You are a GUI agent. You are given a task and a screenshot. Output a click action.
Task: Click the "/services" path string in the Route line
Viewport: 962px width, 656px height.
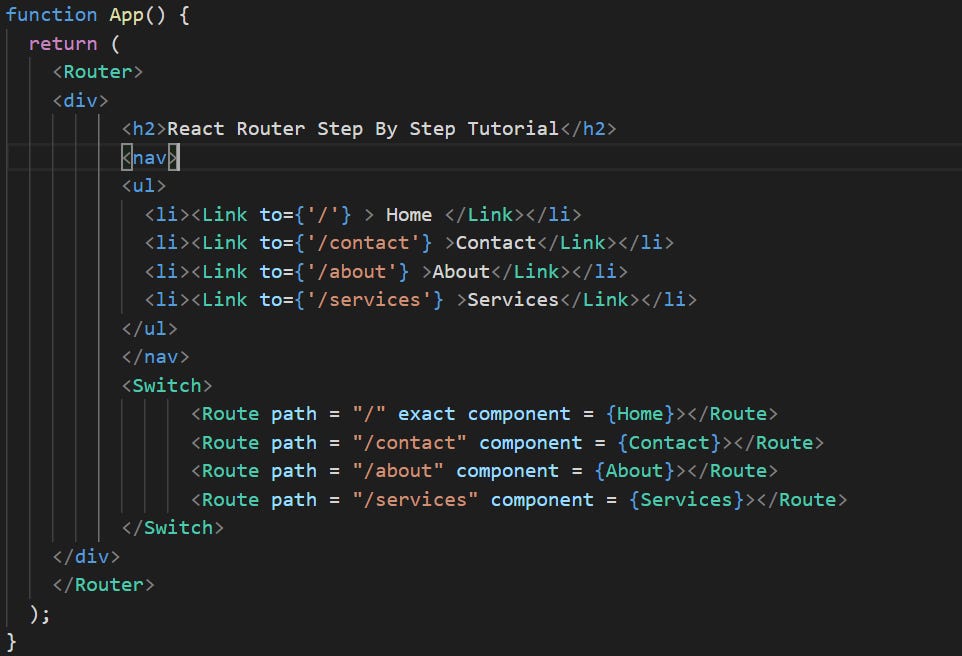[x=415, y=500]
